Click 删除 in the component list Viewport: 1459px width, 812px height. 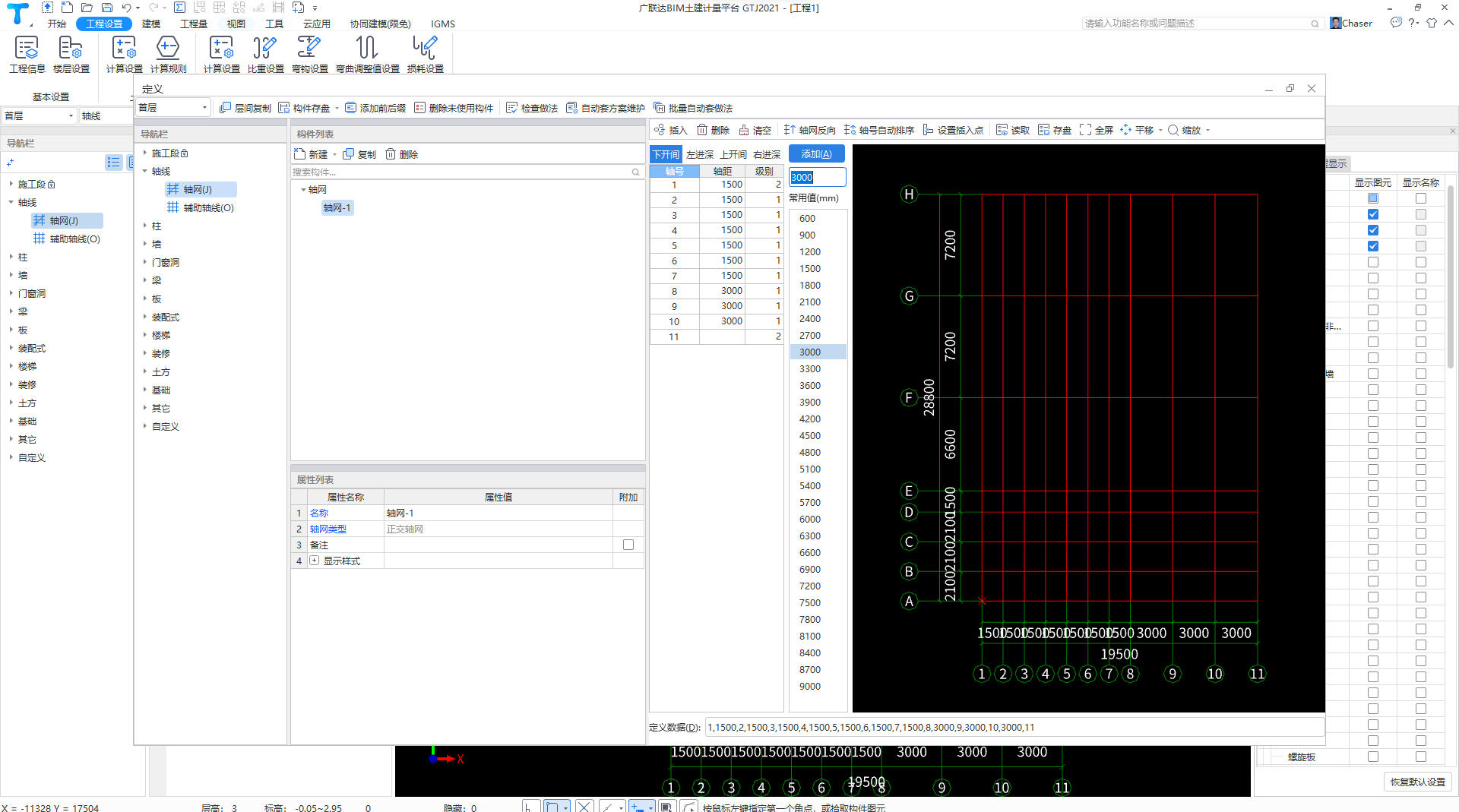(401, 154)
